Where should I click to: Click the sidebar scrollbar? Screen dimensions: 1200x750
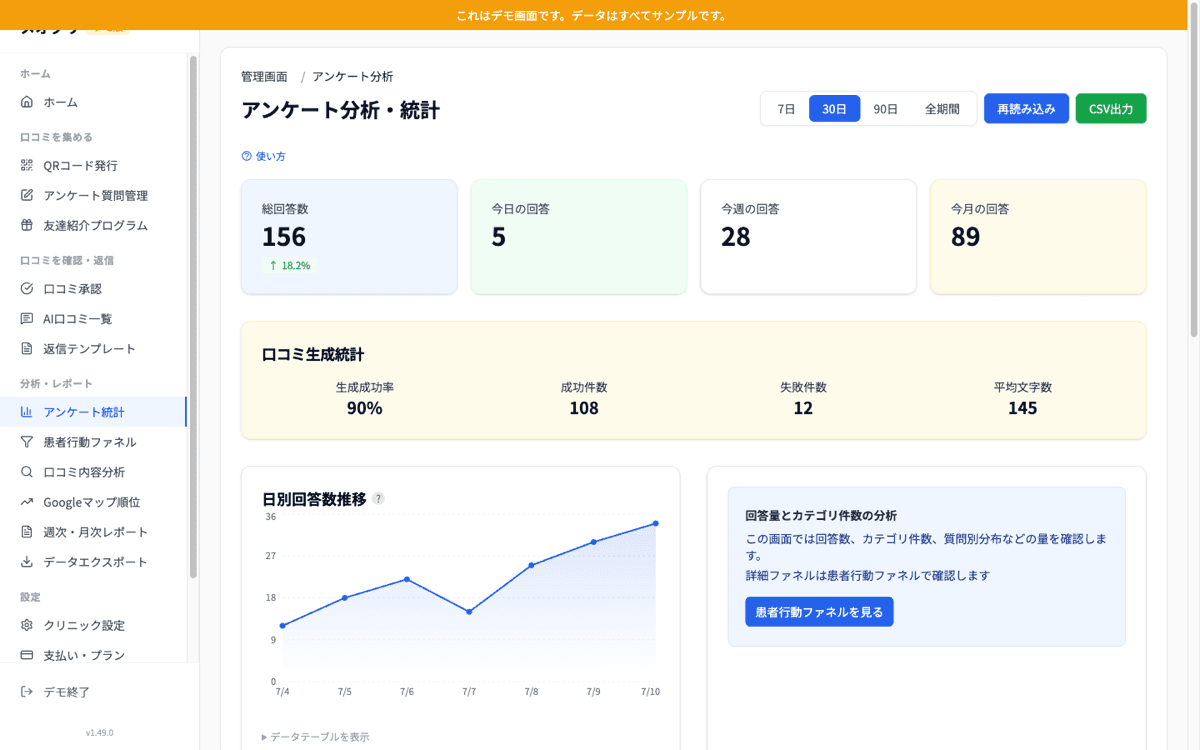click(193, 316)
